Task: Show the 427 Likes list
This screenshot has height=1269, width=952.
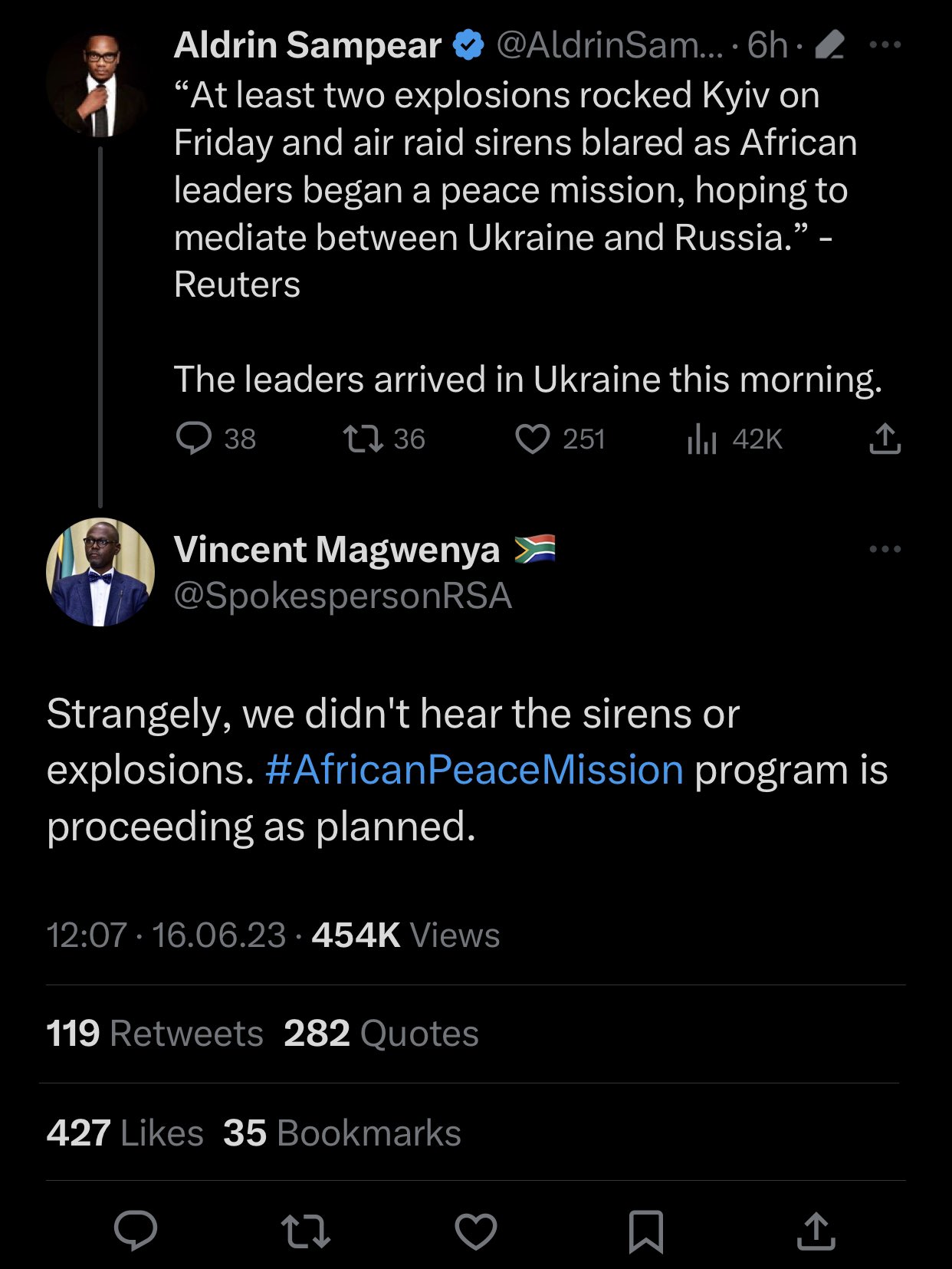Action: pyautogui.click(x=125, y=1133)
